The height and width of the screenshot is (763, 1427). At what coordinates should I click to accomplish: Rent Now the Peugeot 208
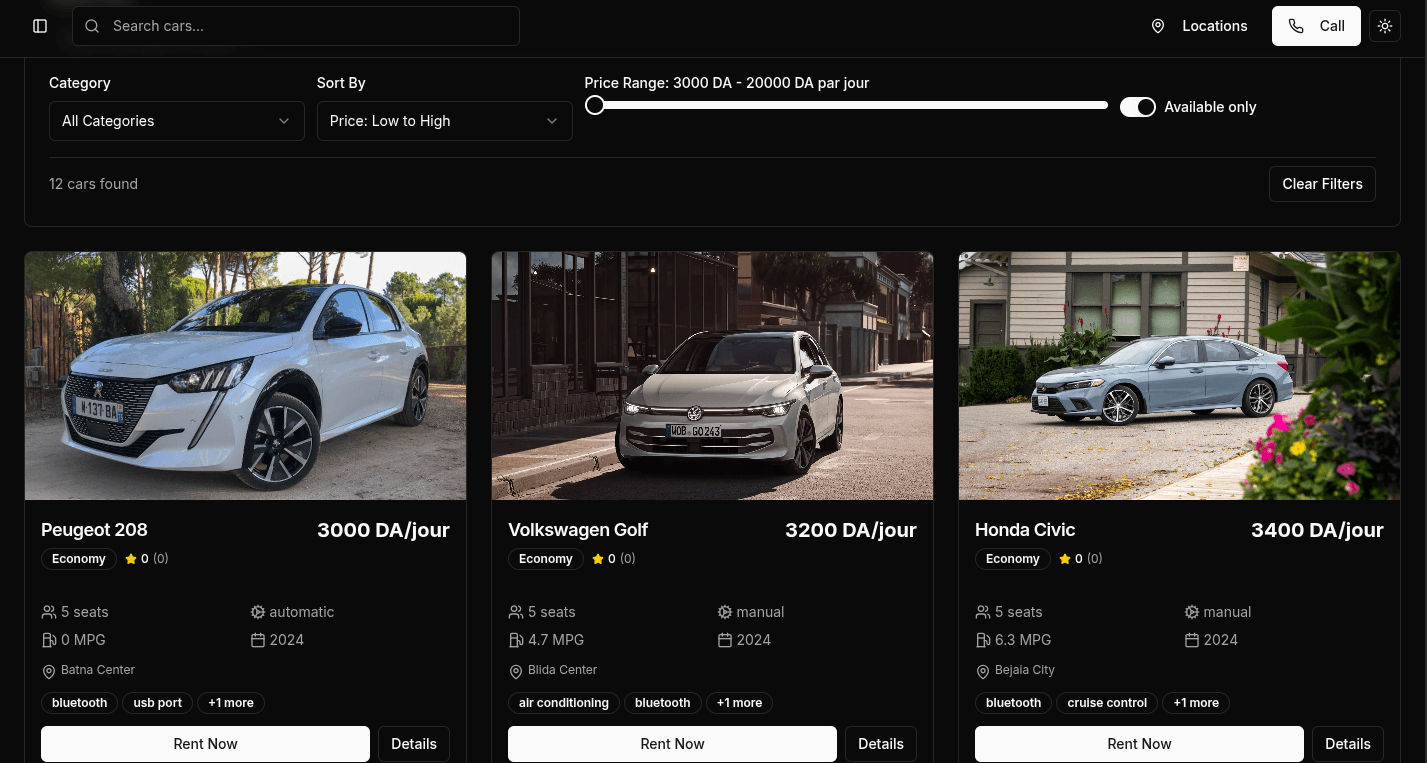click(206, 744)
